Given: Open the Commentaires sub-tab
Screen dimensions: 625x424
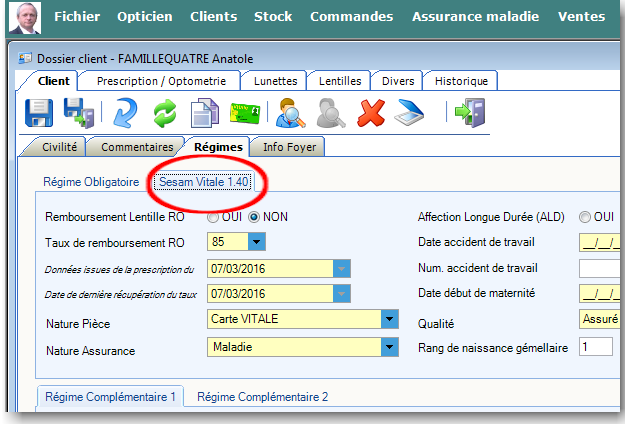Looking at the screenshot, I should click(x=137, y=147).
